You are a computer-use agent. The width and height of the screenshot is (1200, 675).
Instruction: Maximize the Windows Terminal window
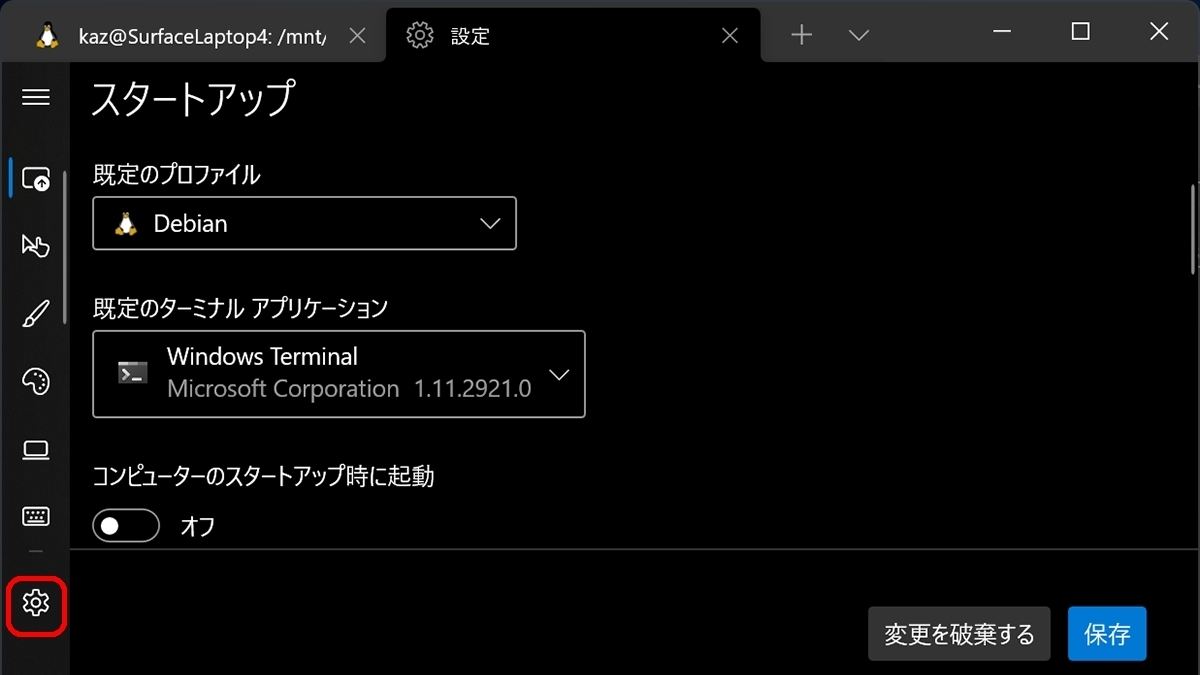1080,32
